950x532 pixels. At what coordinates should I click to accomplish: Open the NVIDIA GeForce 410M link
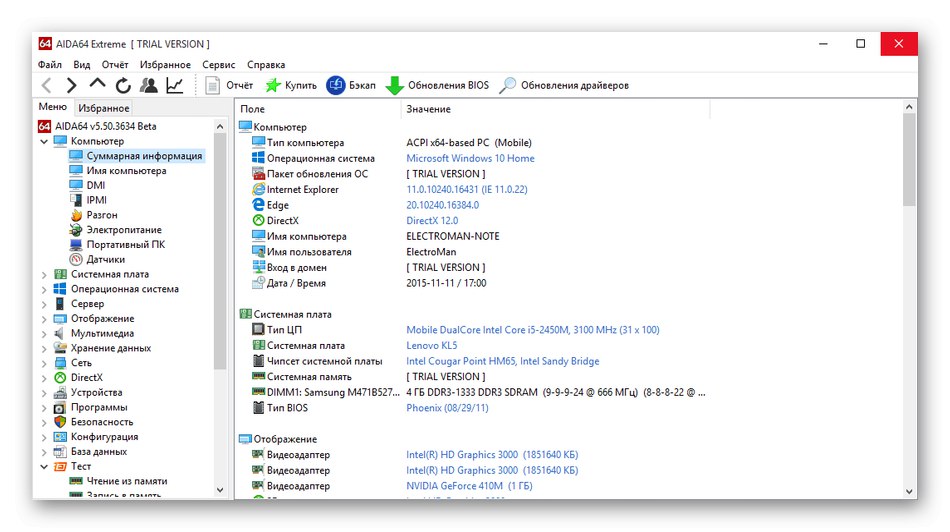coord(469,486)
